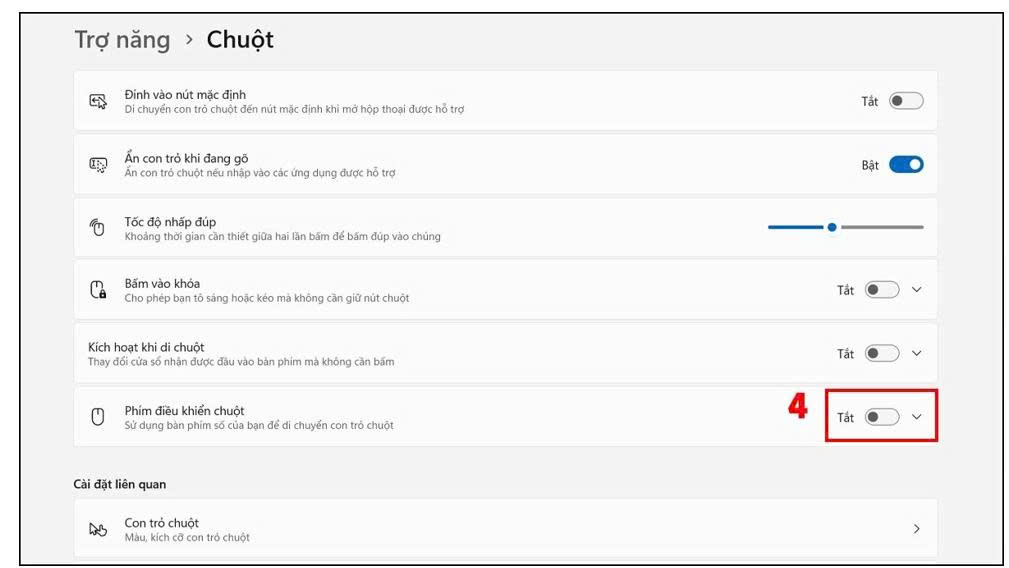
Task: Click the "Bấm vào khóa" lock icon
Action: (98, 290)
